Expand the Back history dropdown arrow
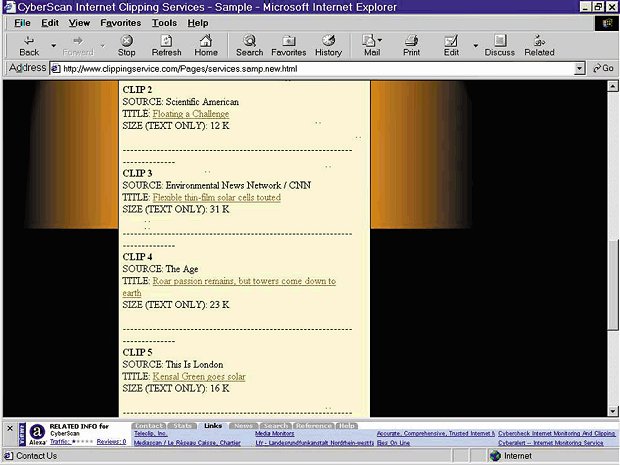Viewport: 620px width, 465px height. (53, 46)
